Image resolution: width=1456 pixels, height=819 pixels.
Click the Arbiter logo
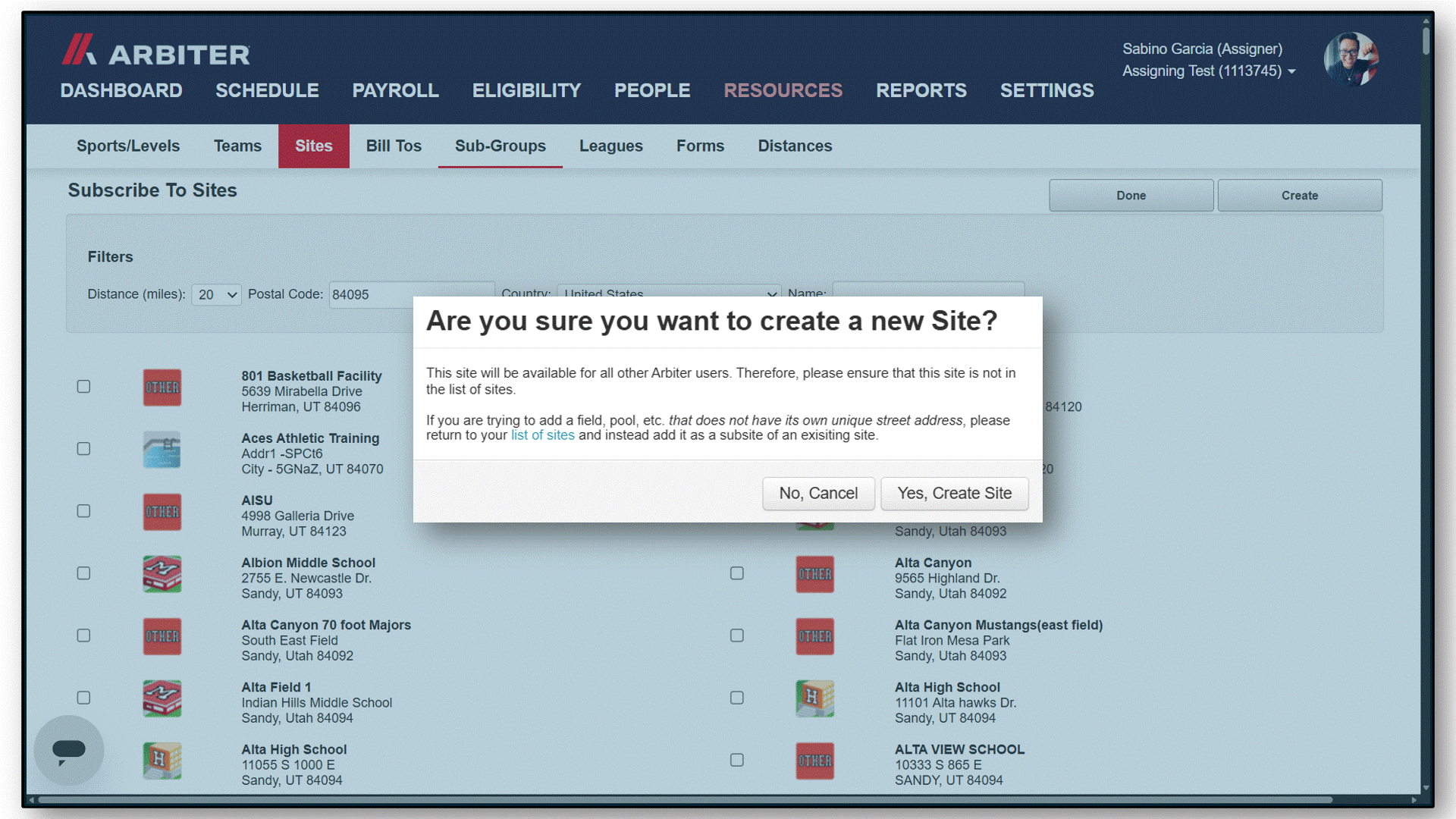(x=155, y=50)
